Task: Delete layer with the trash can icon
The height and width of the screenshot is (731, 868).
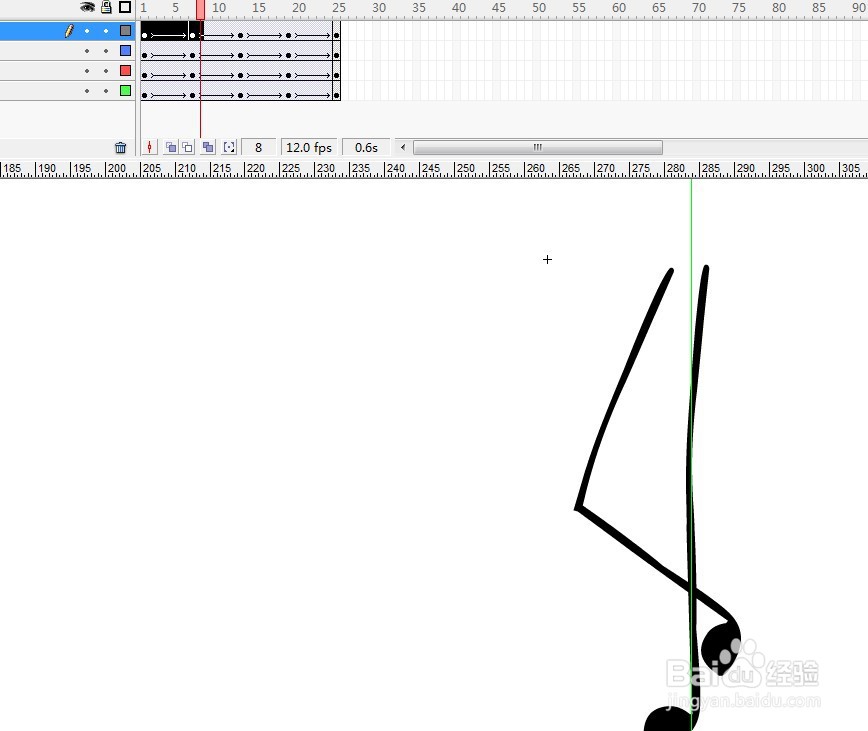Action: point(120,148)
